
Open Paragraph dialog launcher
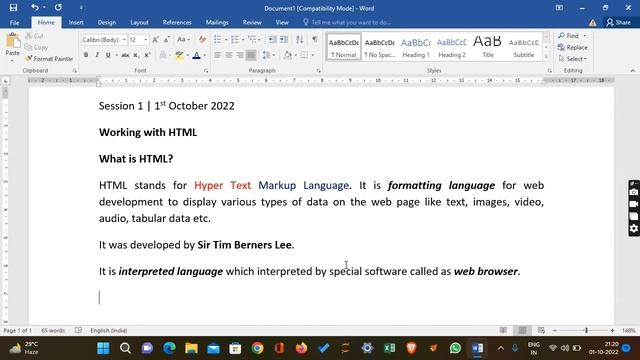click(318, 71)
